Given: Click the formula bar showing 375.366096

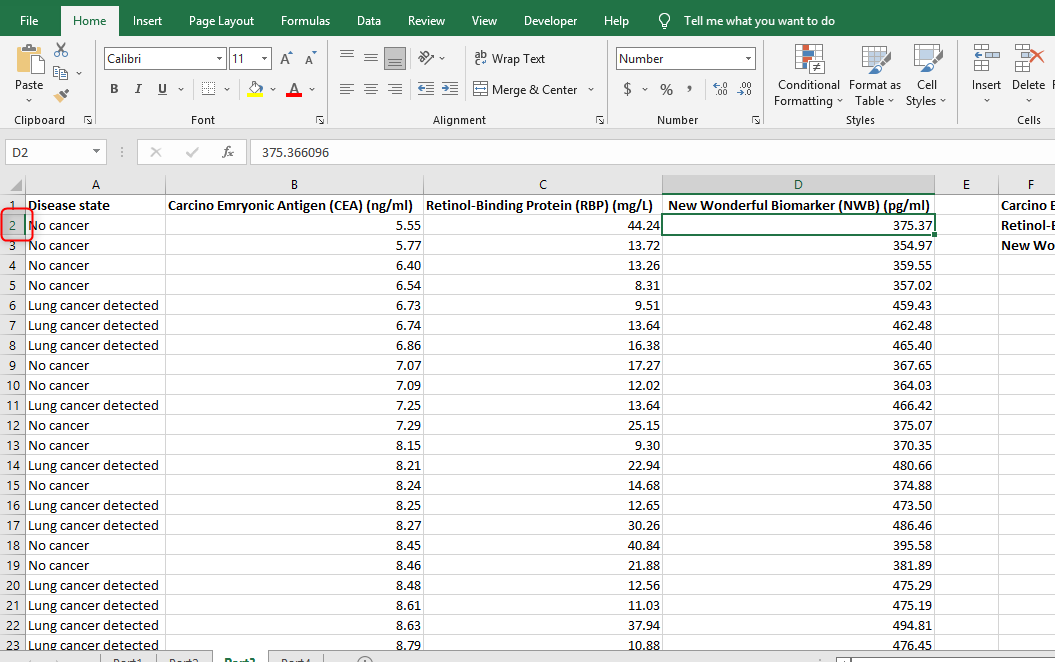Looking at the screenshot, I should click(651, 152).
